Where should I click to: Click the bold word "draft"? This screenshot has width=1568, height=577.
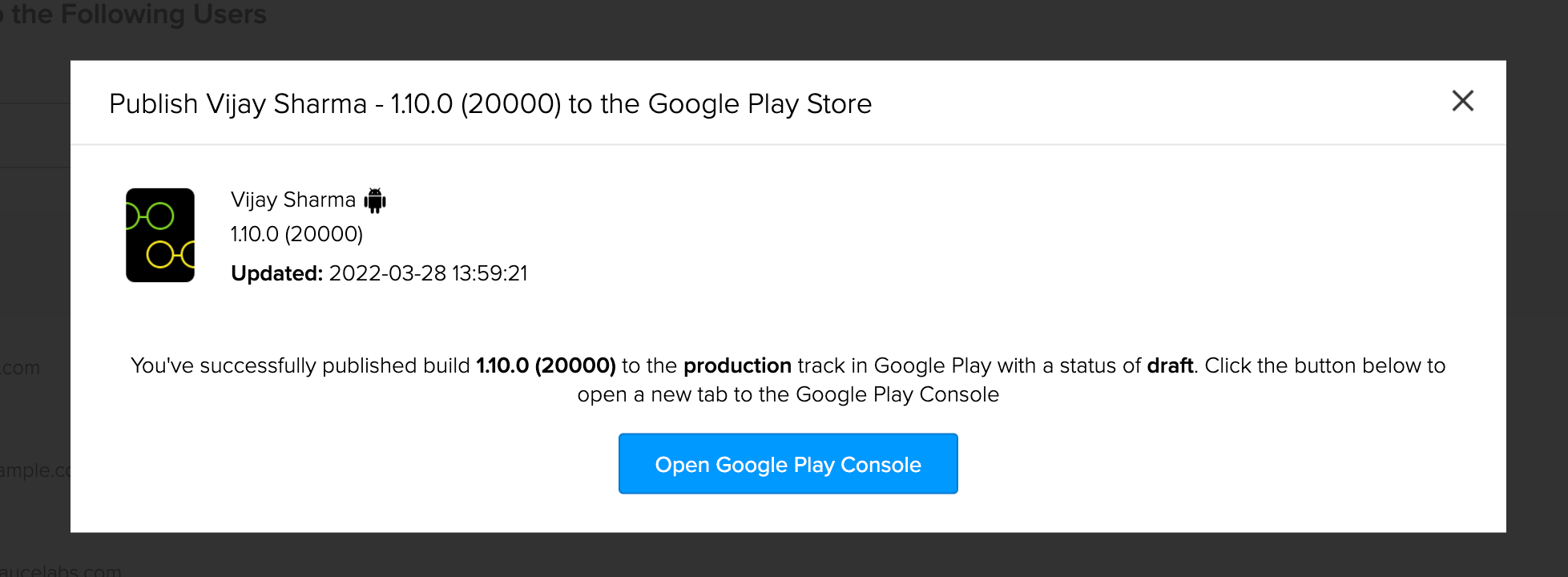click(x=1170, y=366)
